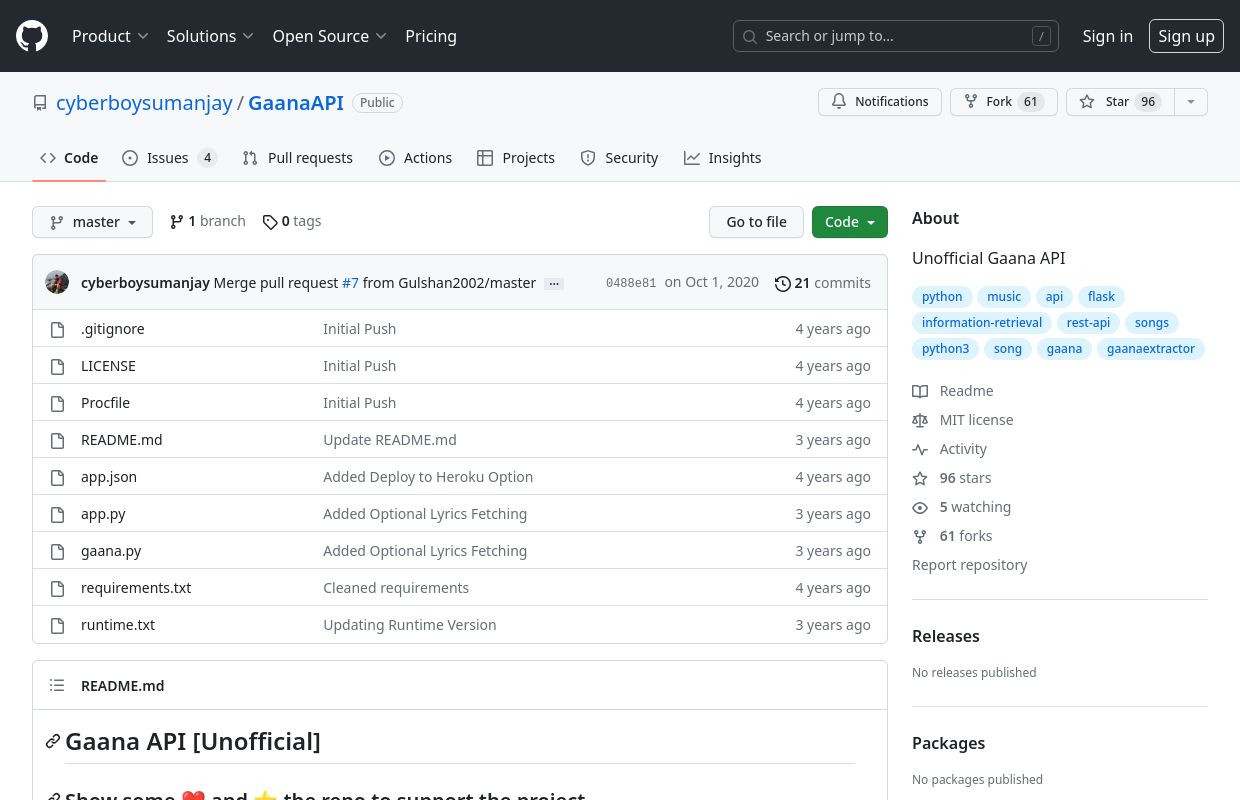The height and width of the screenshot is (800, 1240).
Task: View the 96 stars list
Action: coord(952,478)
